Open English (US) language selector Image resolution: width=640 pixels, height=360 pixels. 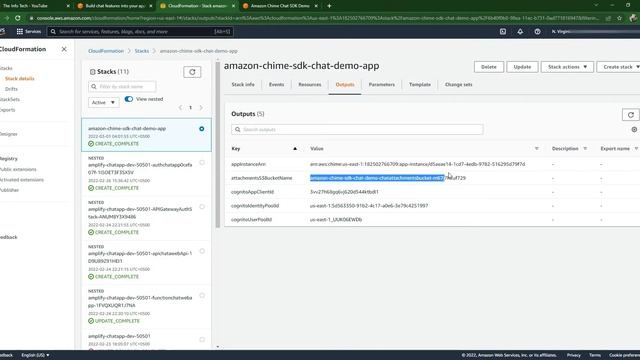pyautogui.click(x=35, y=355)
